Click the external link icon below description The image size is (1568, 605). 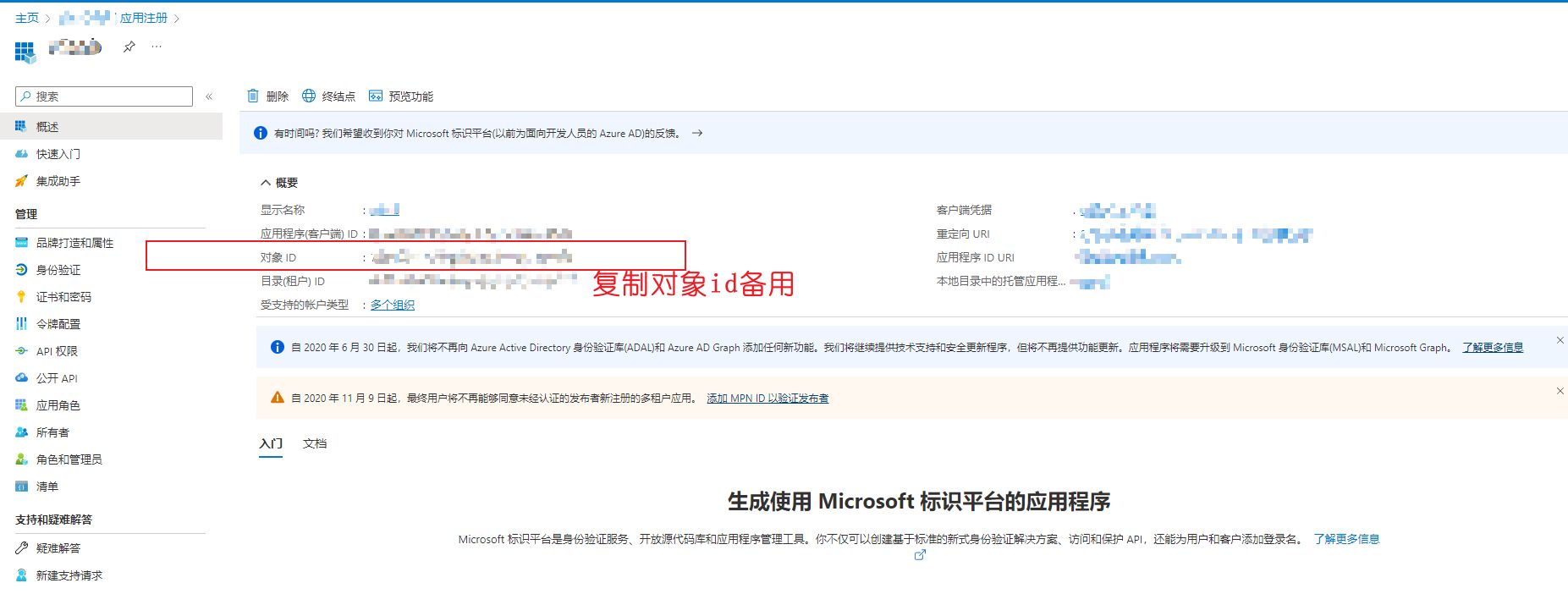pos(920,555)
